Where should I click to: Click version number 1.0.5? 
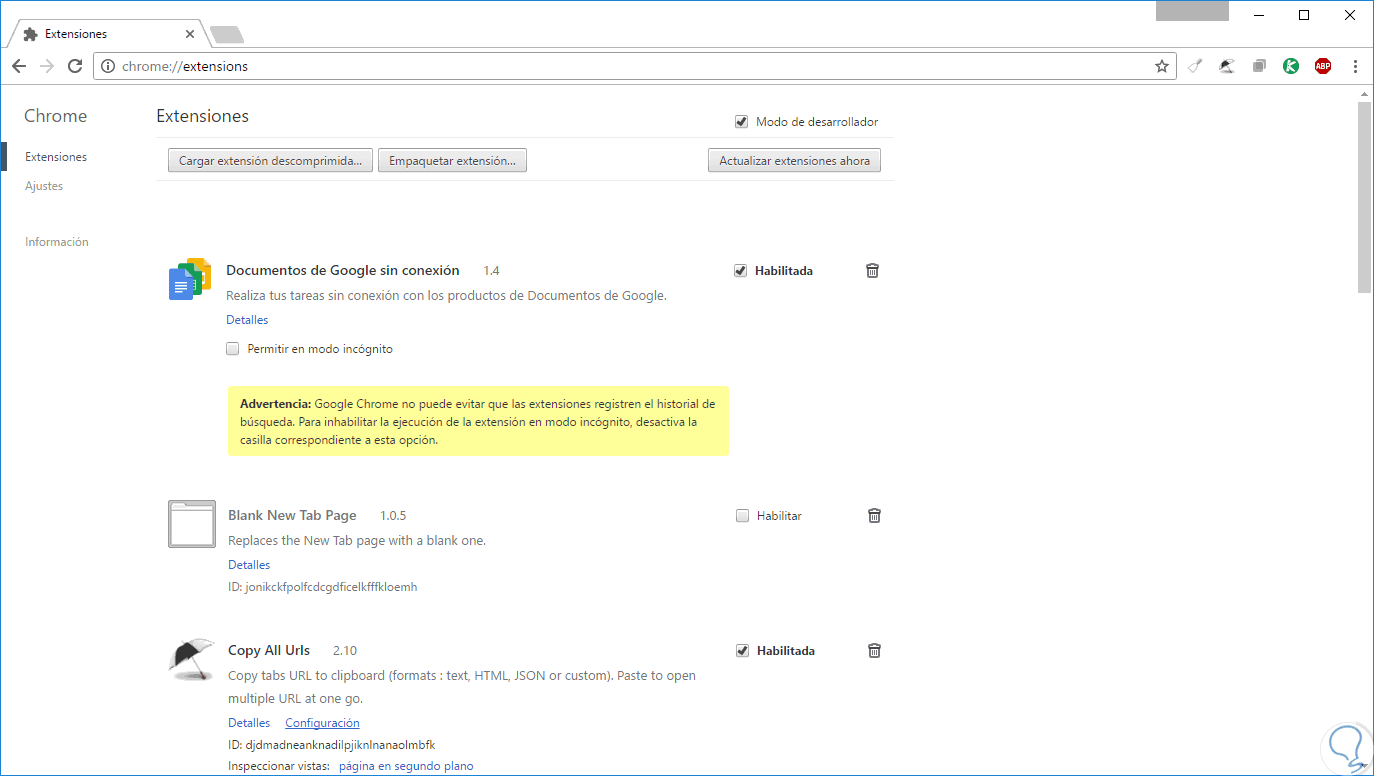click(393, 516)
